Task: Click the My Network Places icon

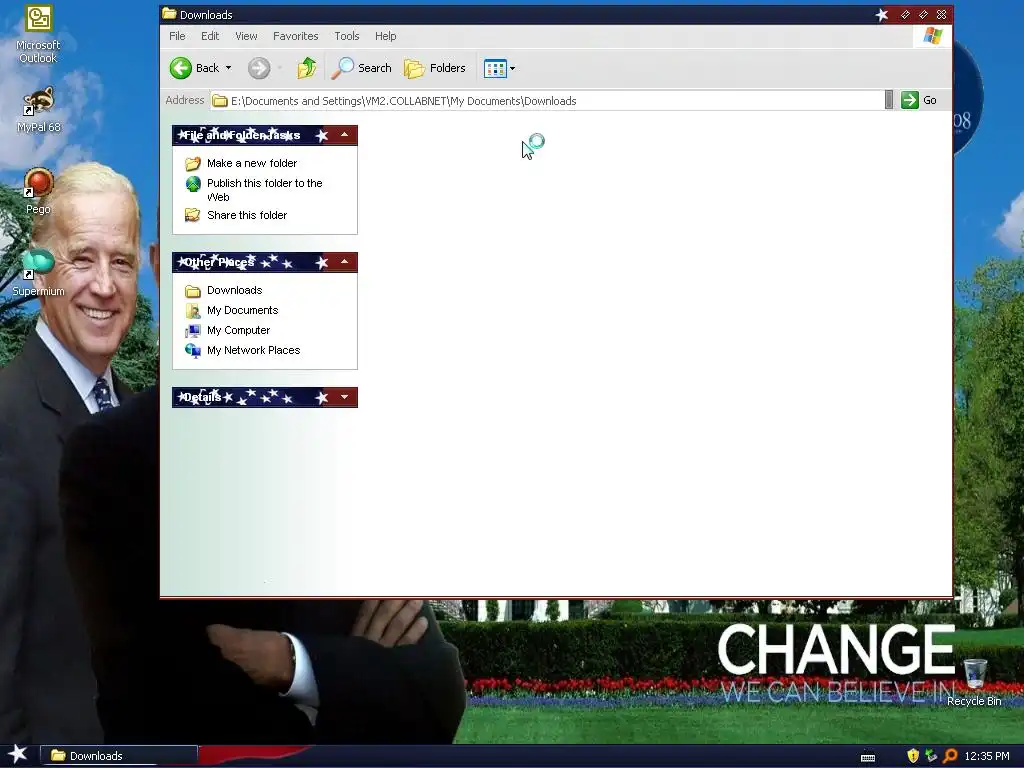Action: point(193,351)
